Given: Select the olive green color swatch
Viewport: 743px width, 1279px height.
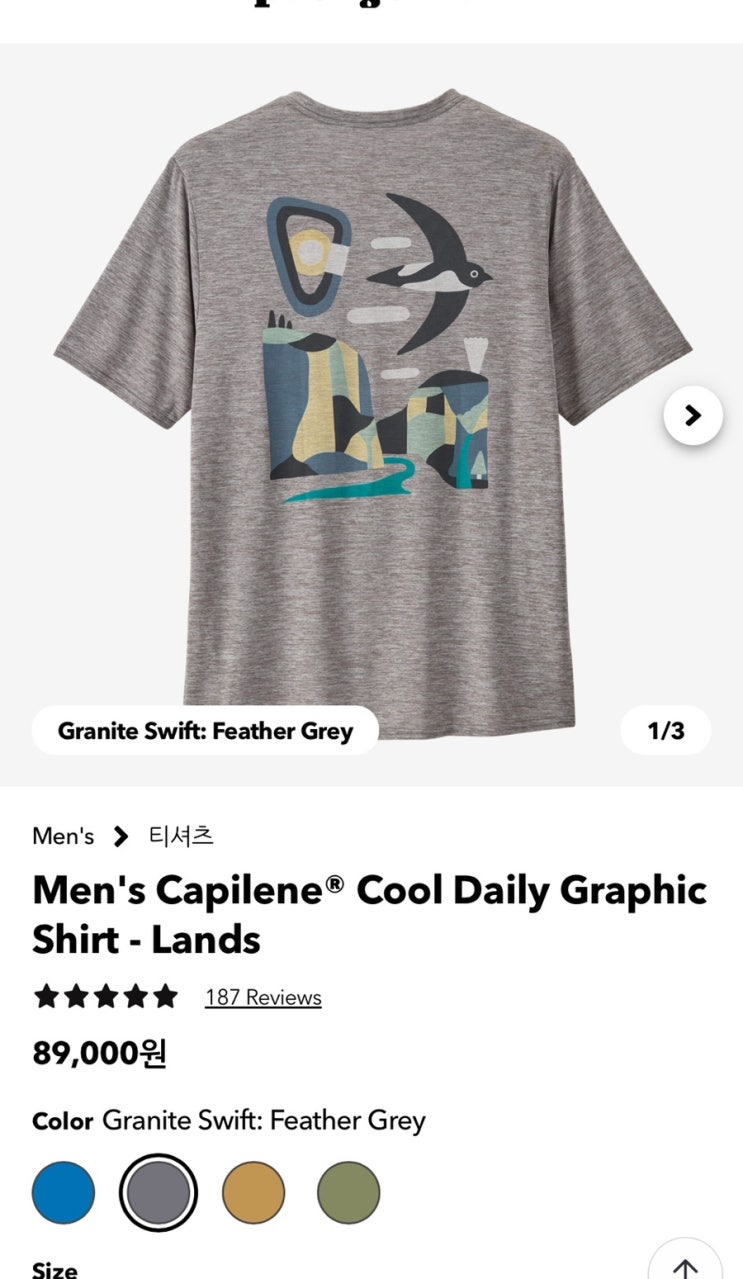Looking at the screenshot, I should tap(348, 1193).
